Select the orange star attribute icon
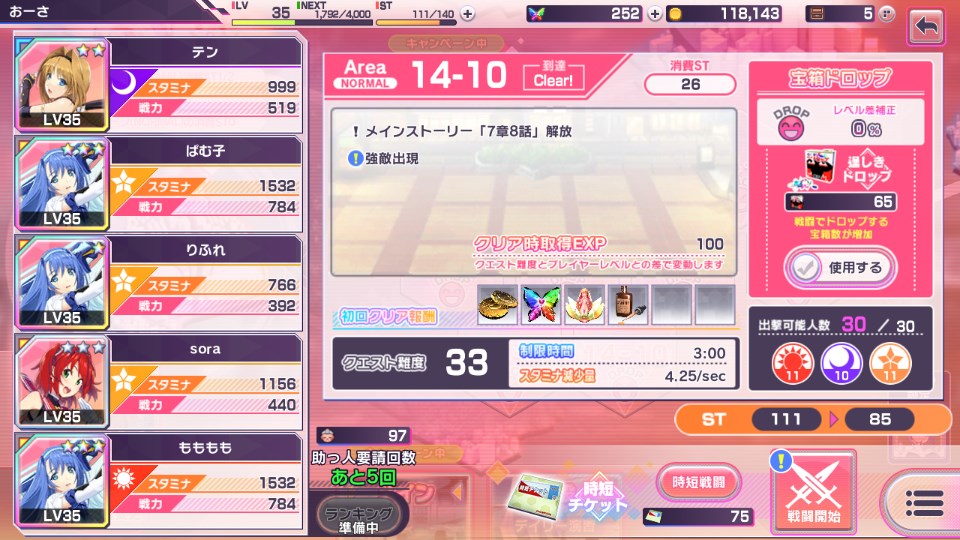The image size is (960, 540). pyautogui.click(x=890, y=363)
